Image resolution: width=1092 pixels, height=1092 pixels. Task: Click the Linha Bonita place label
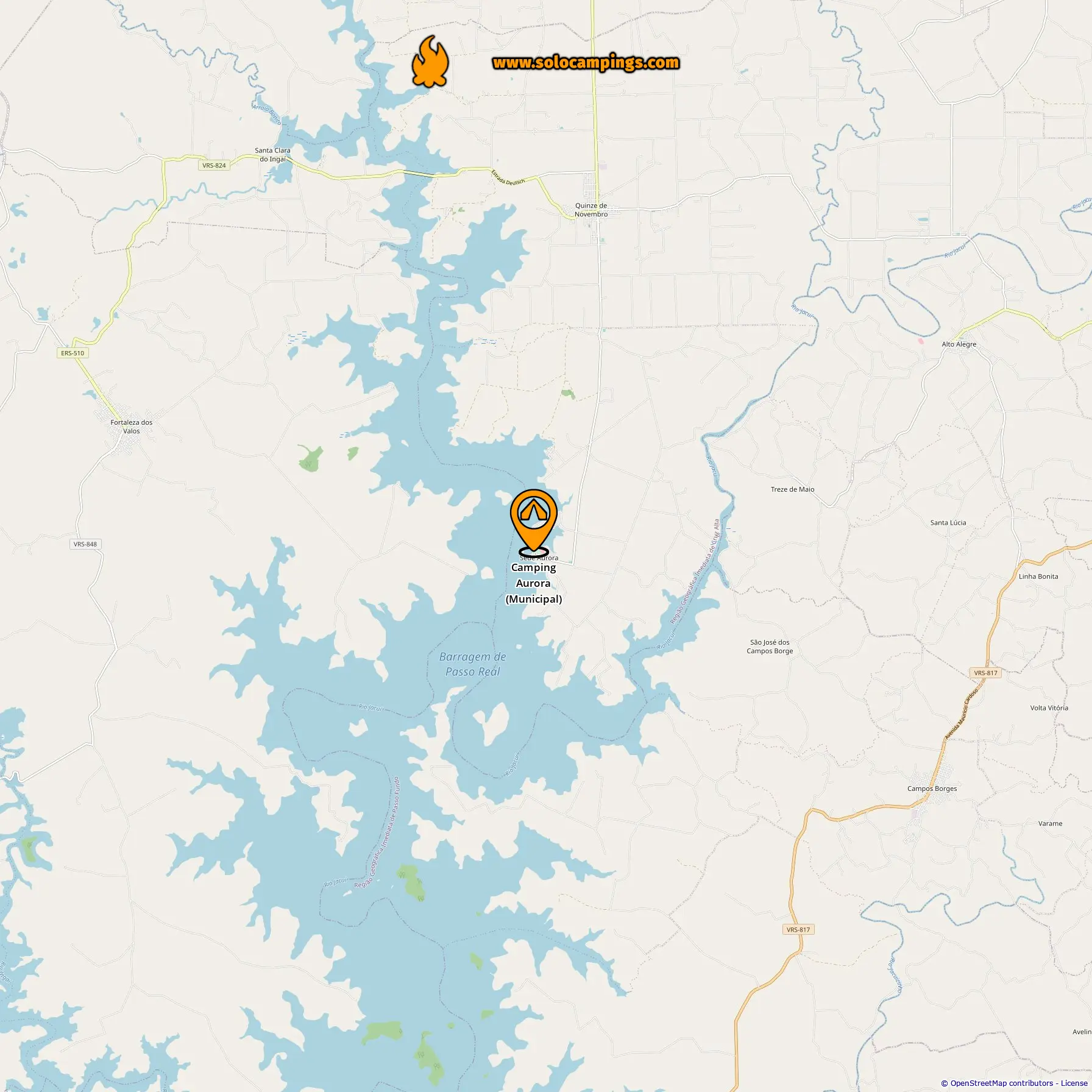(x=1038, y=576)
